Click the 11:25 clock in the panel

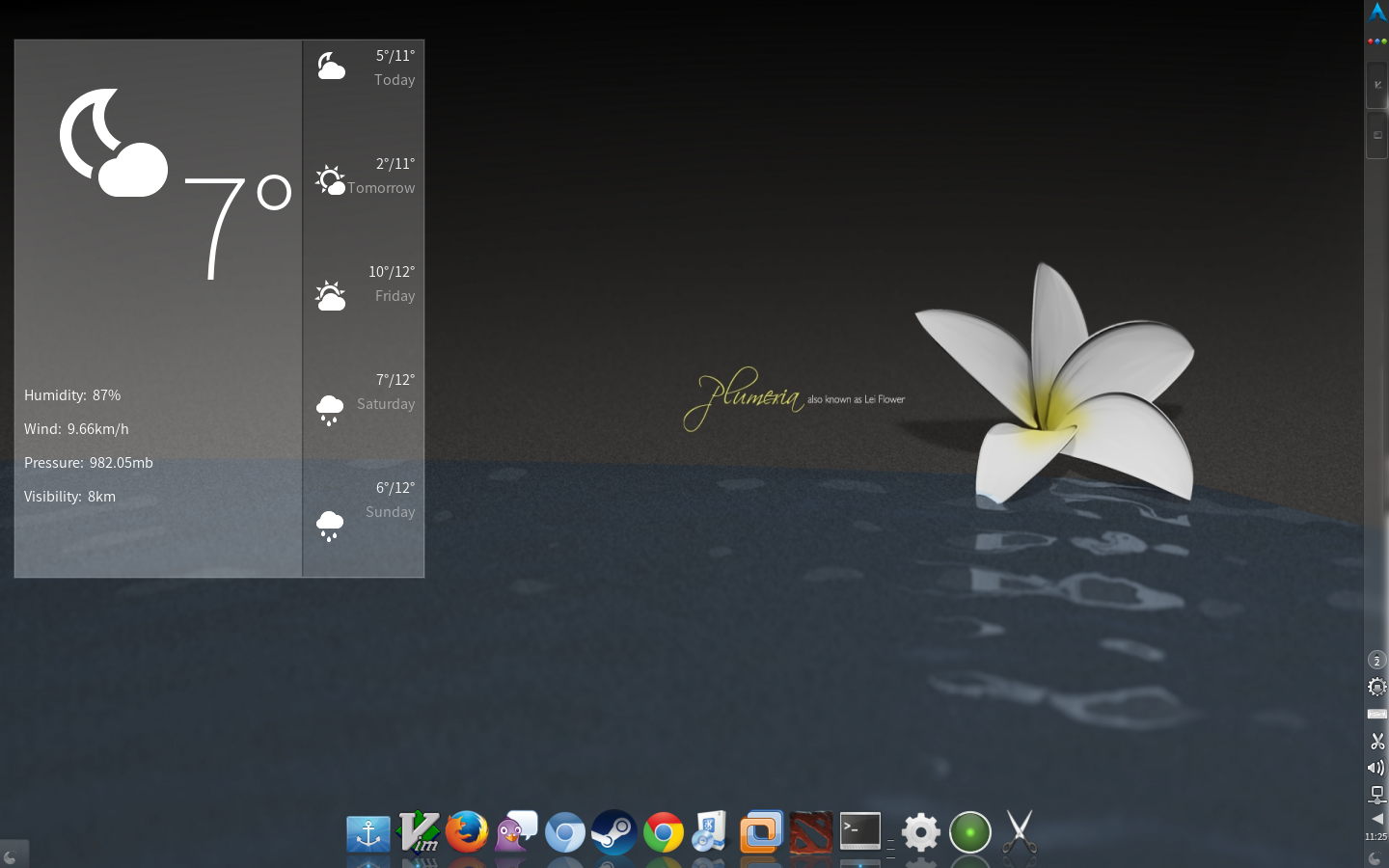(x=1376, y=836)
